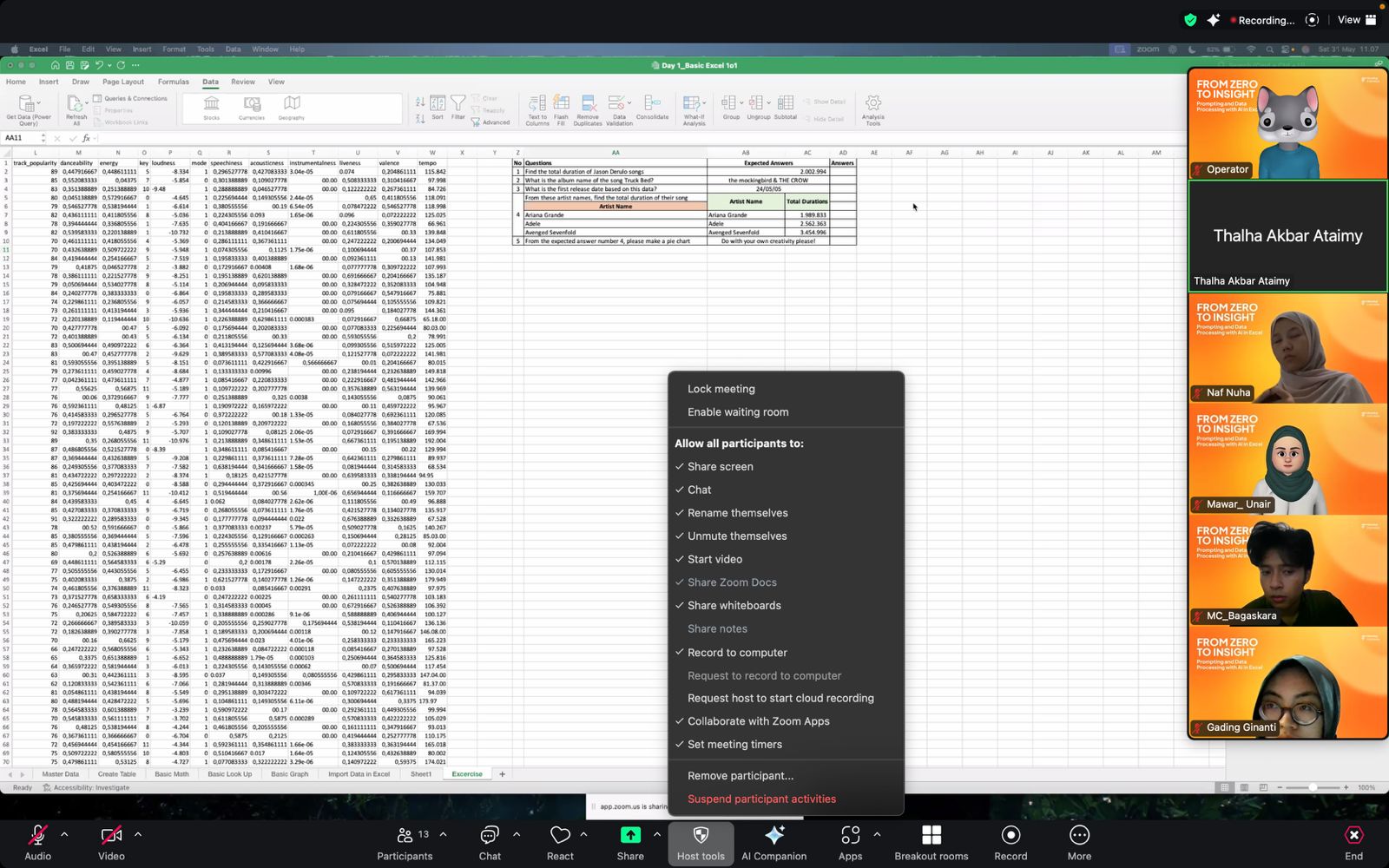
Task: Open the React heart icon
Action: pyautogui.click(x=560, y=835)
